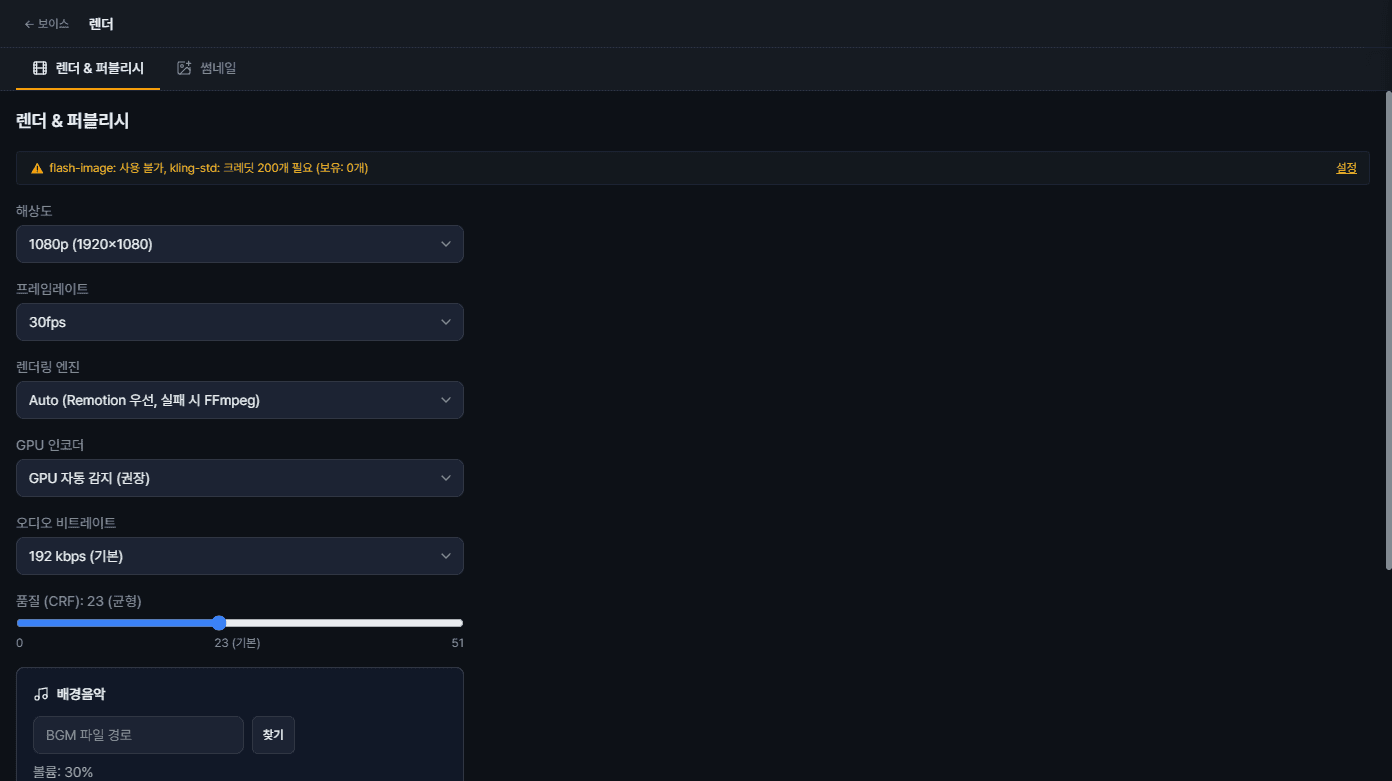This screenshot has width=1392, height=781.
Task: Click the flash-image warning message text
Action: tap(209, 168)
